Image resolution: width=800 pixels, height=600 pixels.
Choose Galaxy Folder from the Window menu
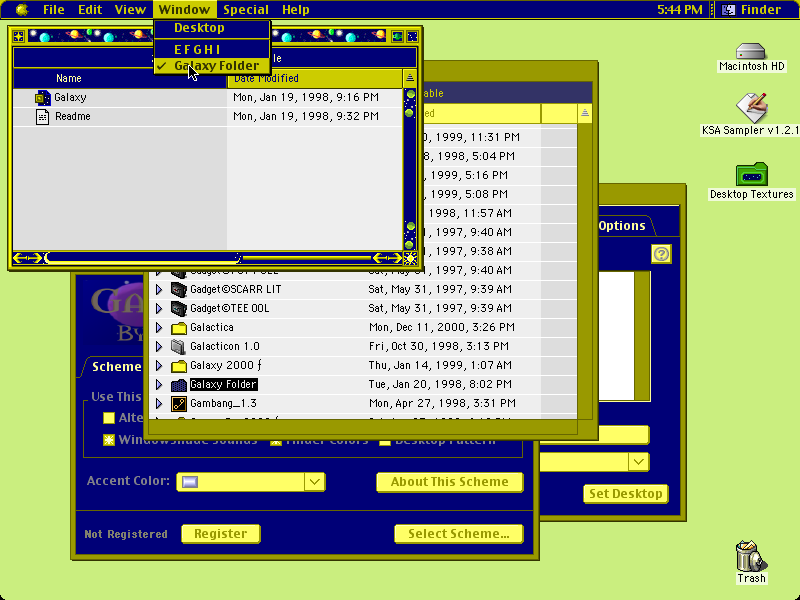point(212,66)
